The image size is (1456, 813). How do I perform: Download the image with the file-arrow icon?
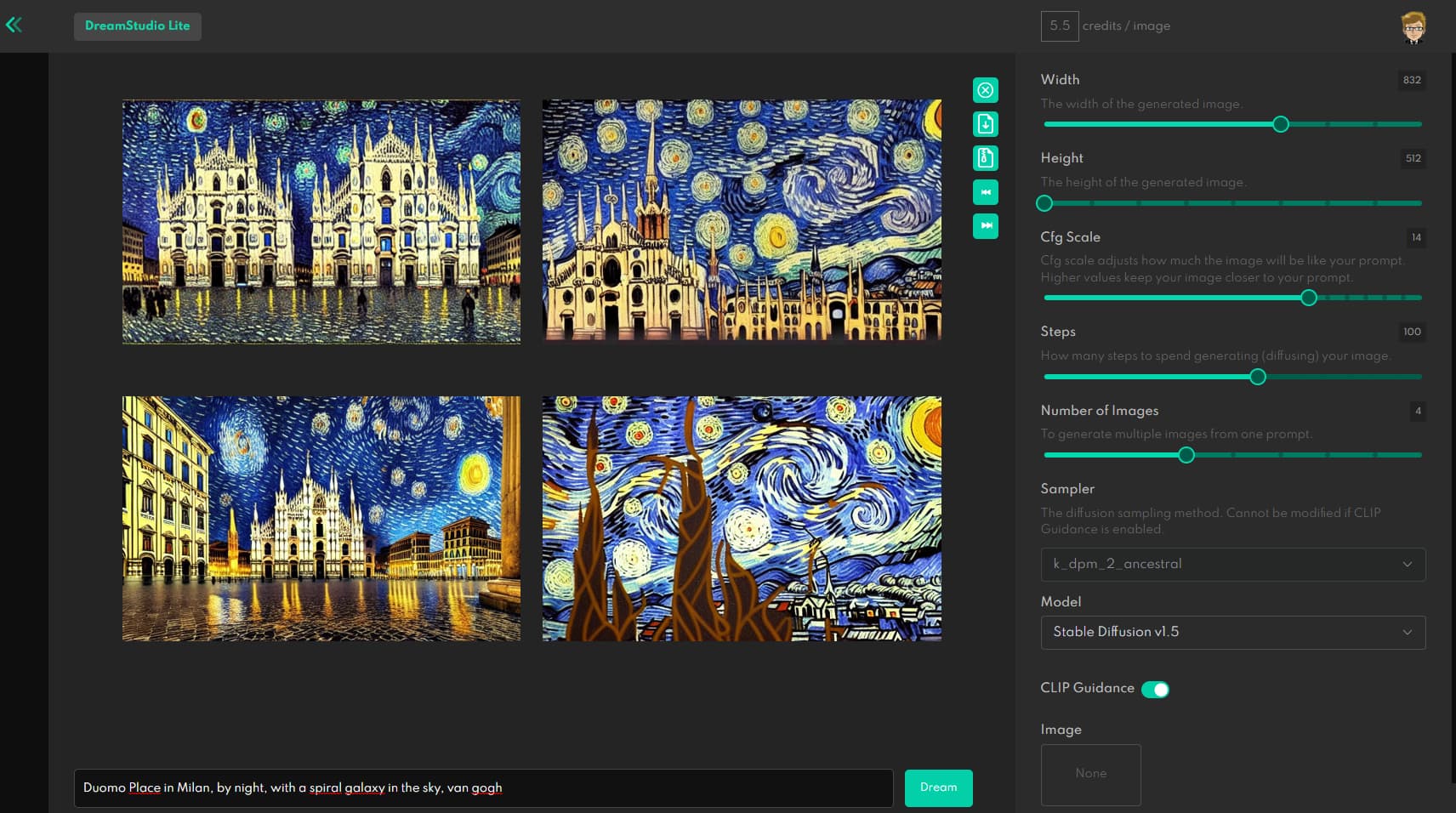pyautogui.click(x=986, y=124)
